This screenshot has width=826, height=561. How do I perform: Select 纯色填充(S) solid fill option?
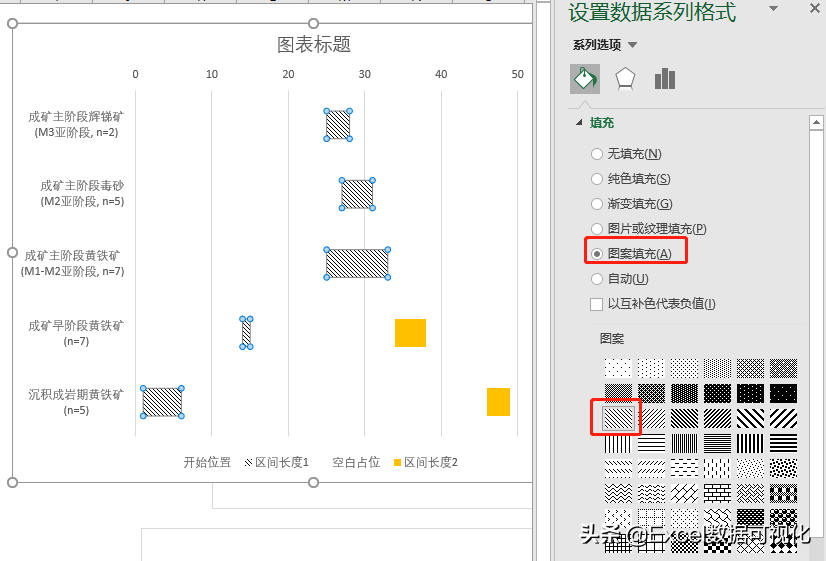click(x=631, y=179)
